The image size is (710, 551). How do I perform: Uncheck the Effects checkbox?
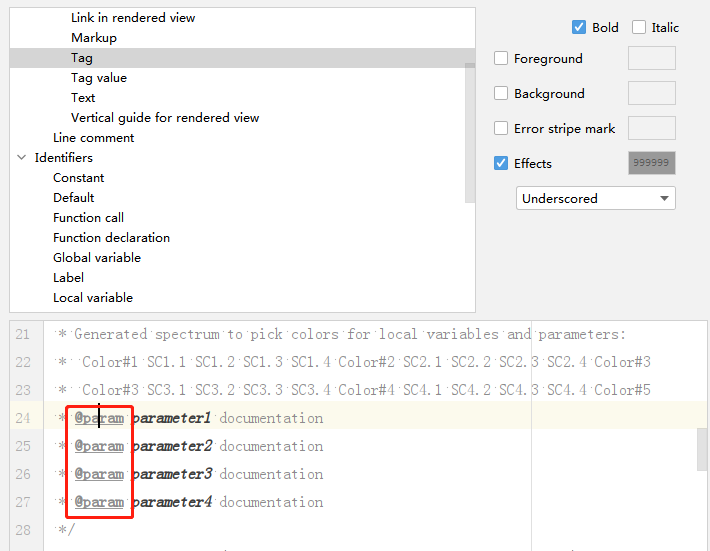501,163
